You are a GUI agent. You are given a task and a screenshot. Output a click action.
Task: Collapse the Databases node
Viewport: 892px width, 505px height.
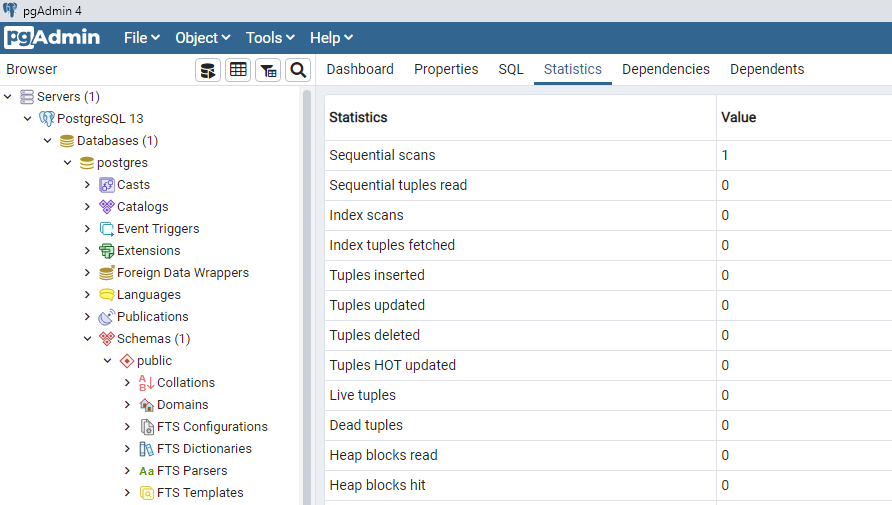pyautogui.click(x=48, y=141)
